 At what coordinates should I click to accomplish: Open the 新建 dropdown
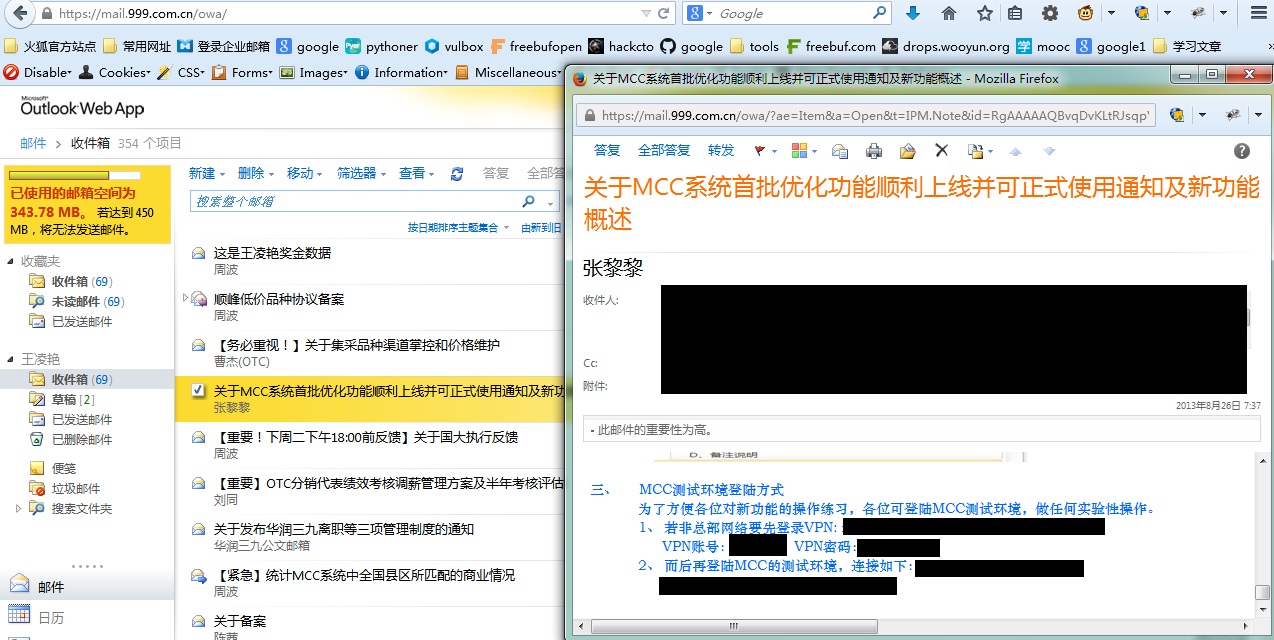tap(207, 174)
